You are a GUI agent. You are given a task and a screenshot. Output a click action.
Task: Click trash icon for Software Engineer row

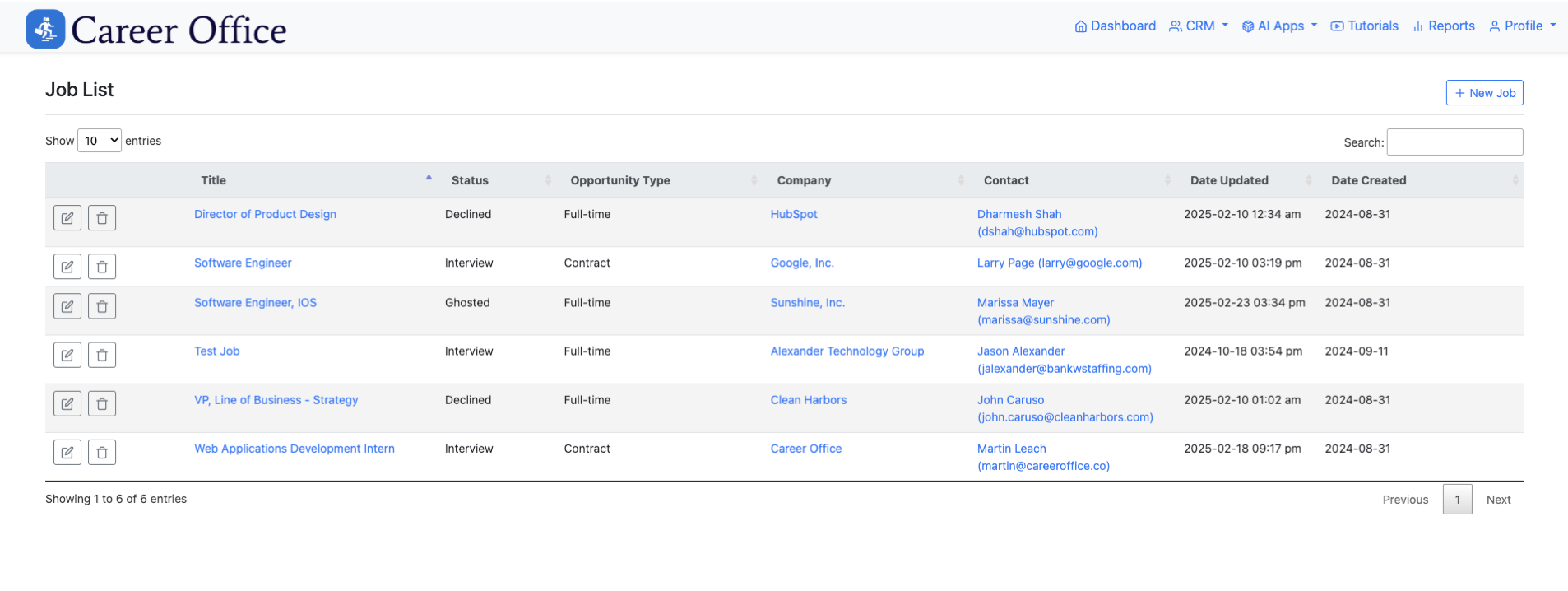click(x=102, y=267)
